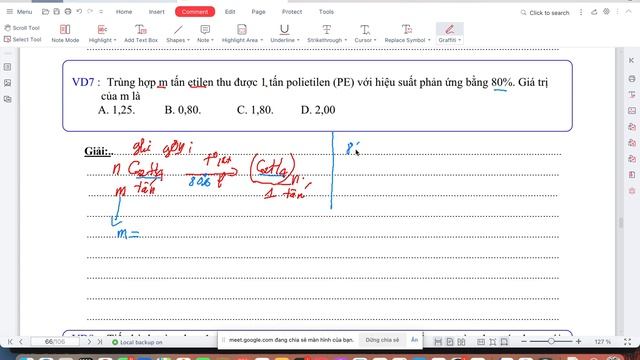Screen dimensions: 640x360
Task: Expand the Graffiti dropdown arrow
Action: coord(460,40)
